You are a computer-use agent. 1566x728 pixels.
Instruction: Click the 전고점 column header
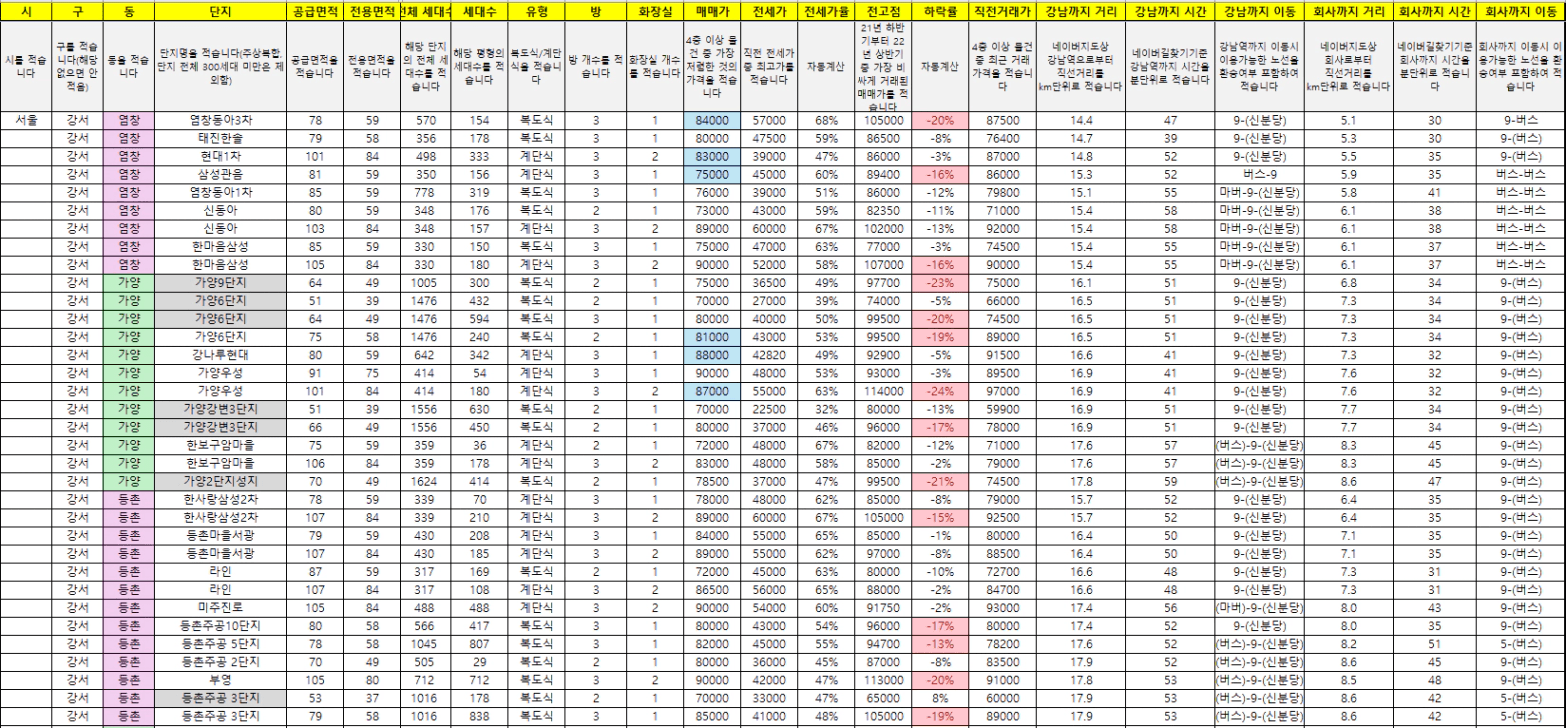[x=883, y=12]
